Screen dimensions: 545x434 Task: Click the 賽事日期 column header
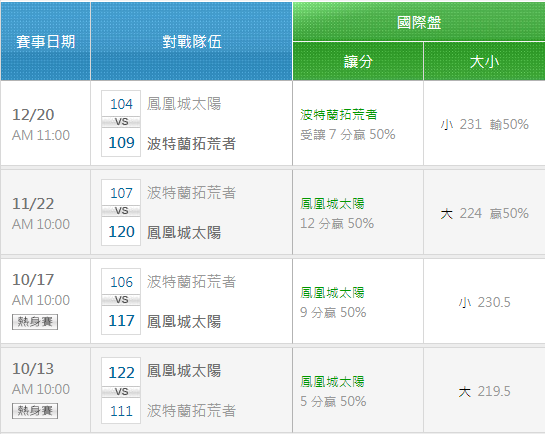tap(46, 42)
